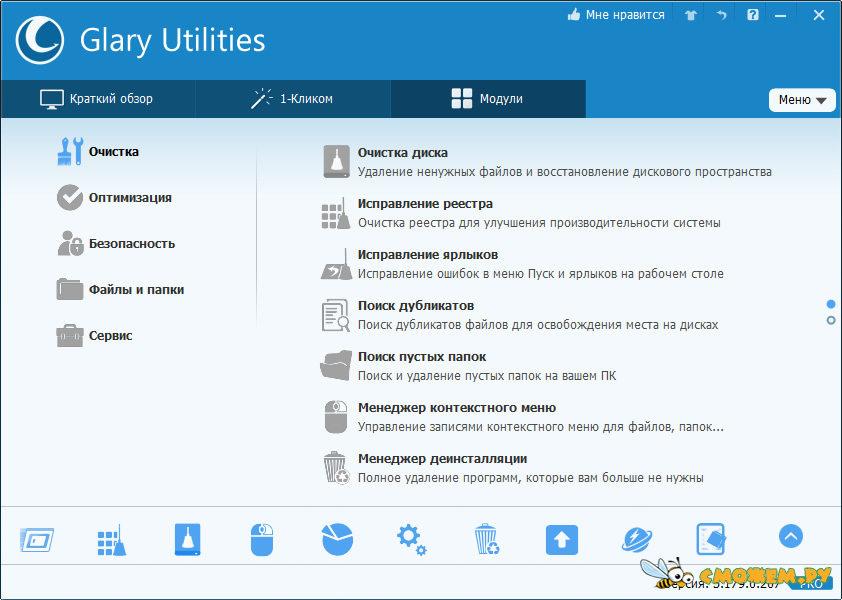
Task: Click the "Исправление реестра" grid-and-broom icon
Action: pos(336,214)
